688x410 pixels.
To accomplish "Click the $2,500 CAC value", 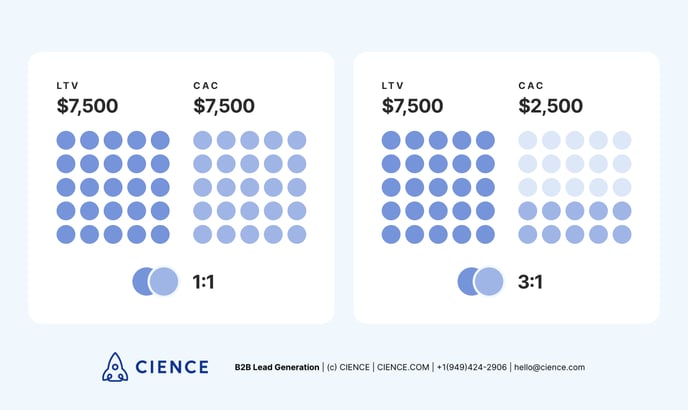I will (551, 106).
